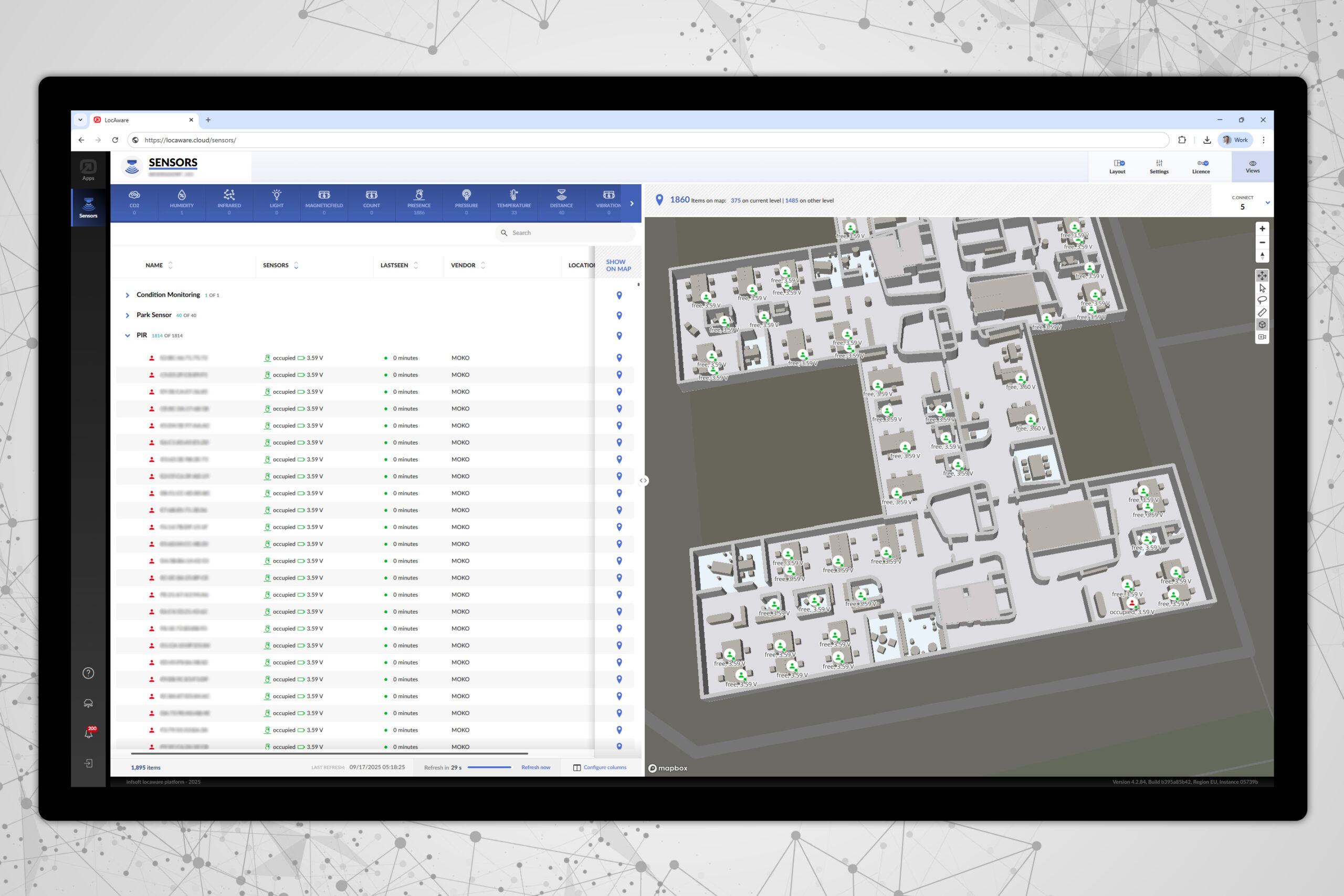Toggle Condition Monitoring show on map pin
The width and height of the screenshot is (1344, 896).
[619, 295]
